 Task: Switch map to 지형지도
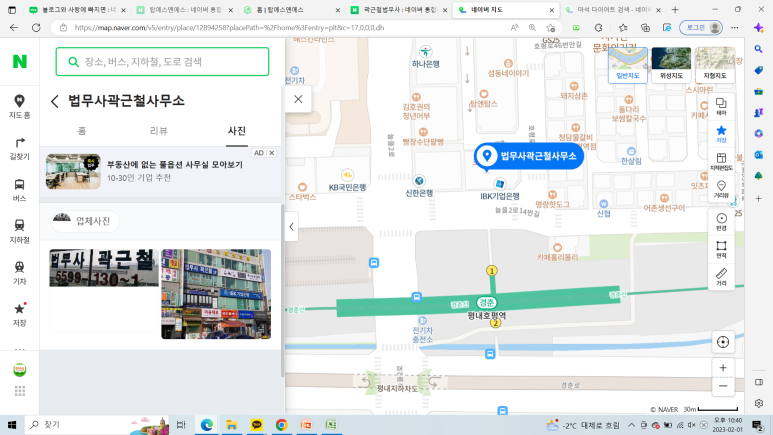(x=715, y=65)
